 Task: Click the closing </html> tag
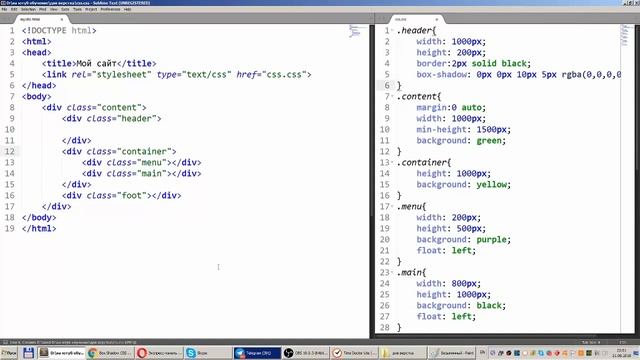[39, 229]
